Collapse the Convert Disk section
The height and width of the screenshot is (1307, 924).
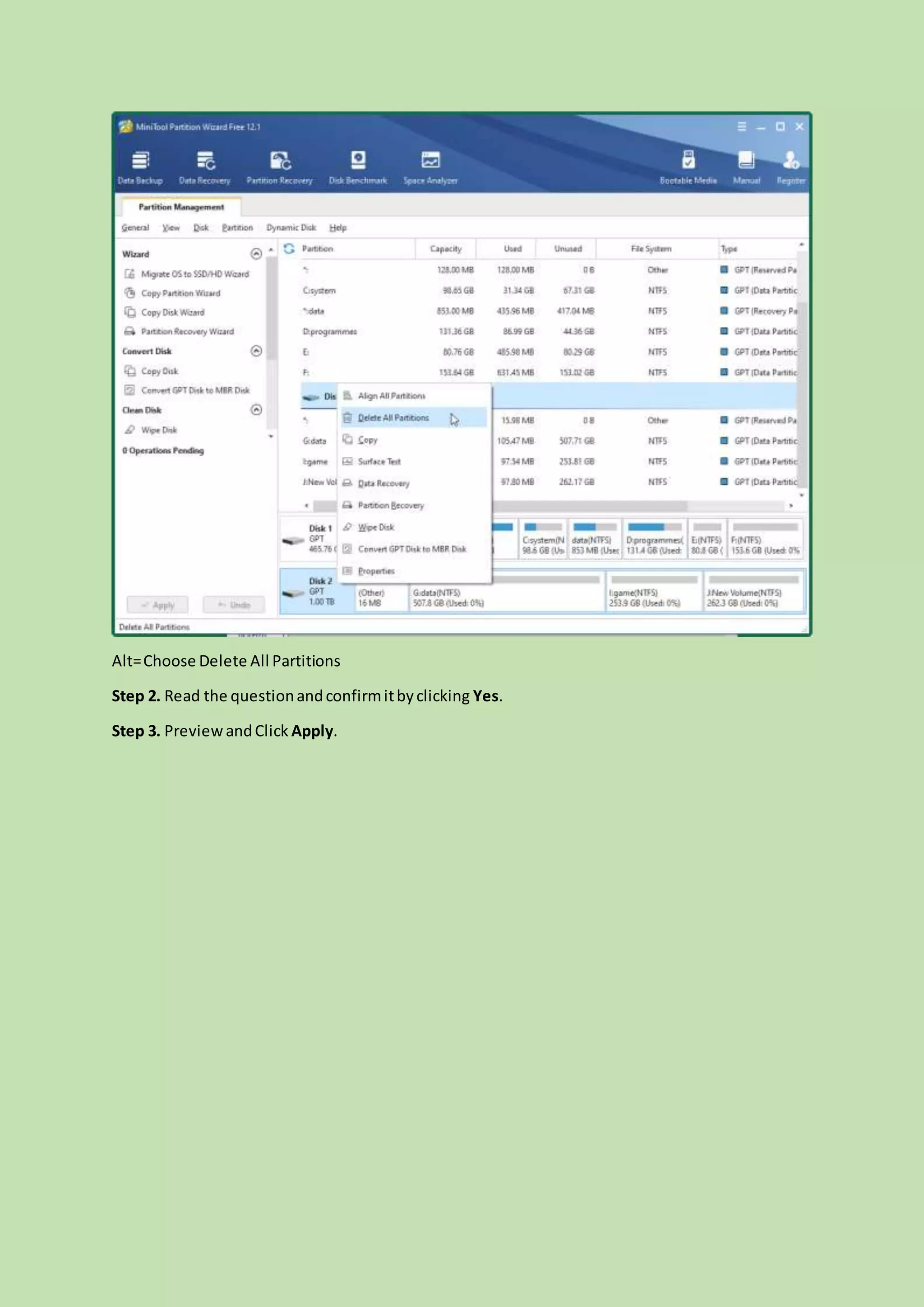tap(256, 351)
